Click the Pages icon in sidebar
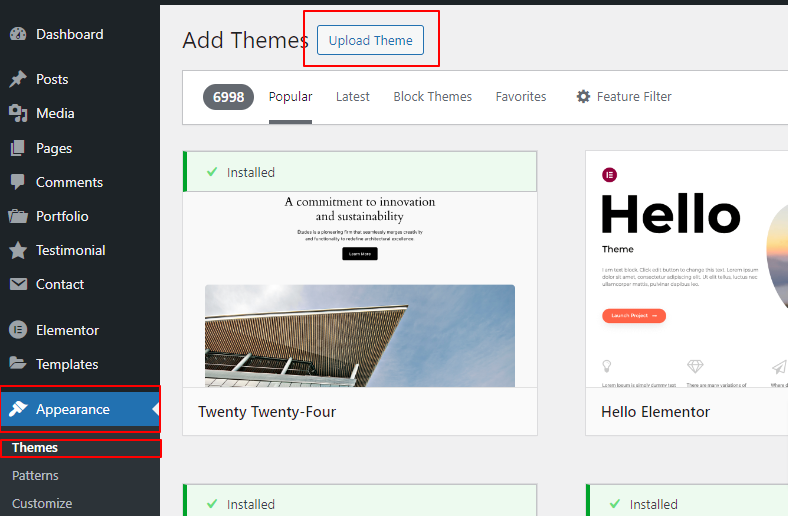Image resolution: width=788 pixels, height=516 pixels. (18, 148)
